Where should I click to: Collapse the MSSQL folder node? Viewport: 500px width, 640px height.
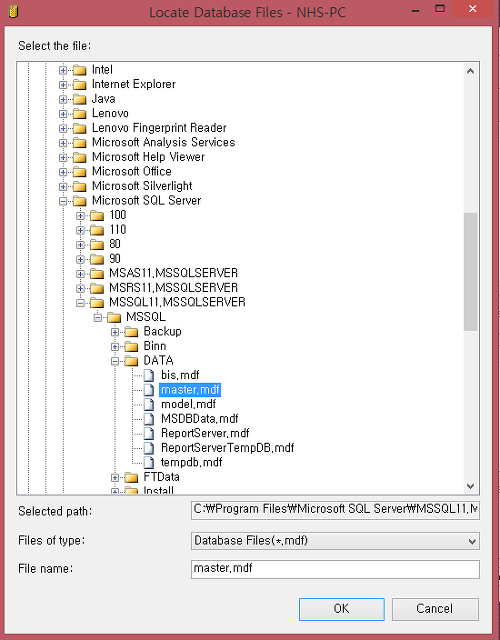pyautogui.click(x=98, y=317)
